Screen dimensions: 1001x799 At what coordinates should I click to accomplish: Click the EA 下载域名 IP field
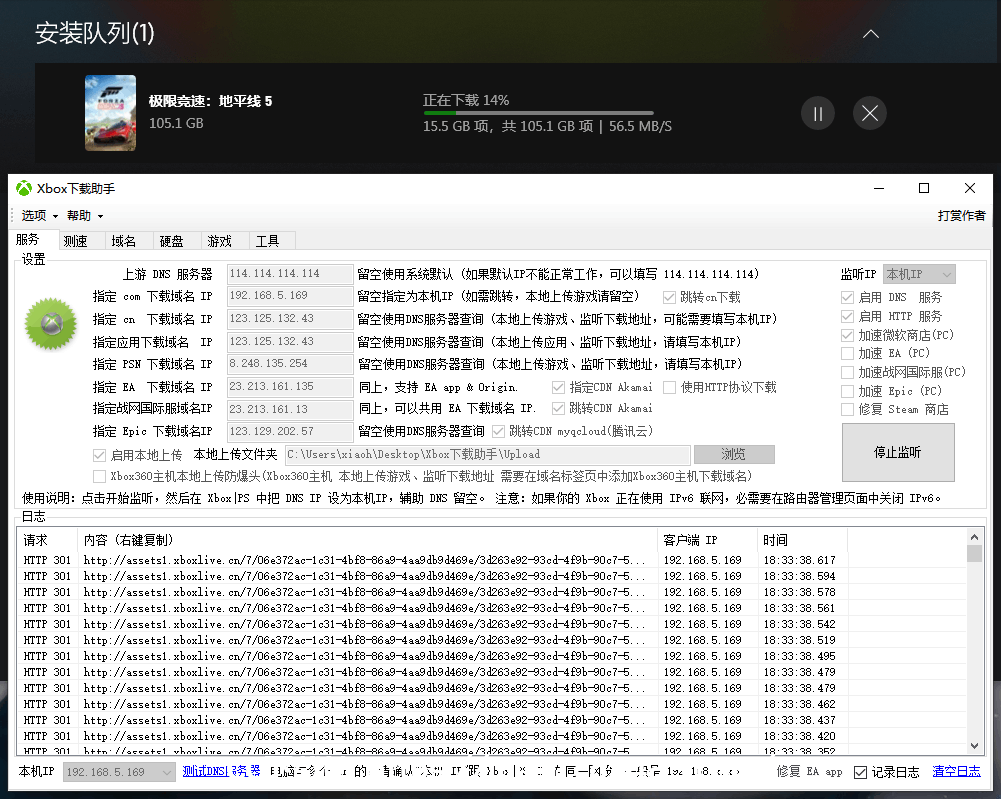pos(290,387)
